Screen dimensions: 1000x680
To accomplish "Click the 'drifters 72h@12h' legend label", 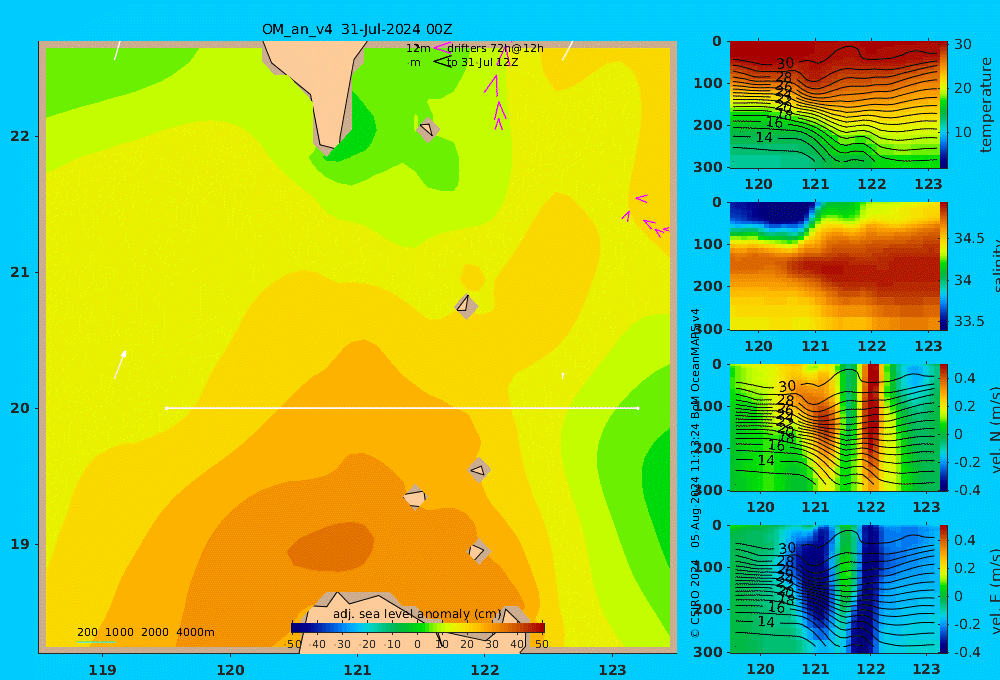I will 496,48.
